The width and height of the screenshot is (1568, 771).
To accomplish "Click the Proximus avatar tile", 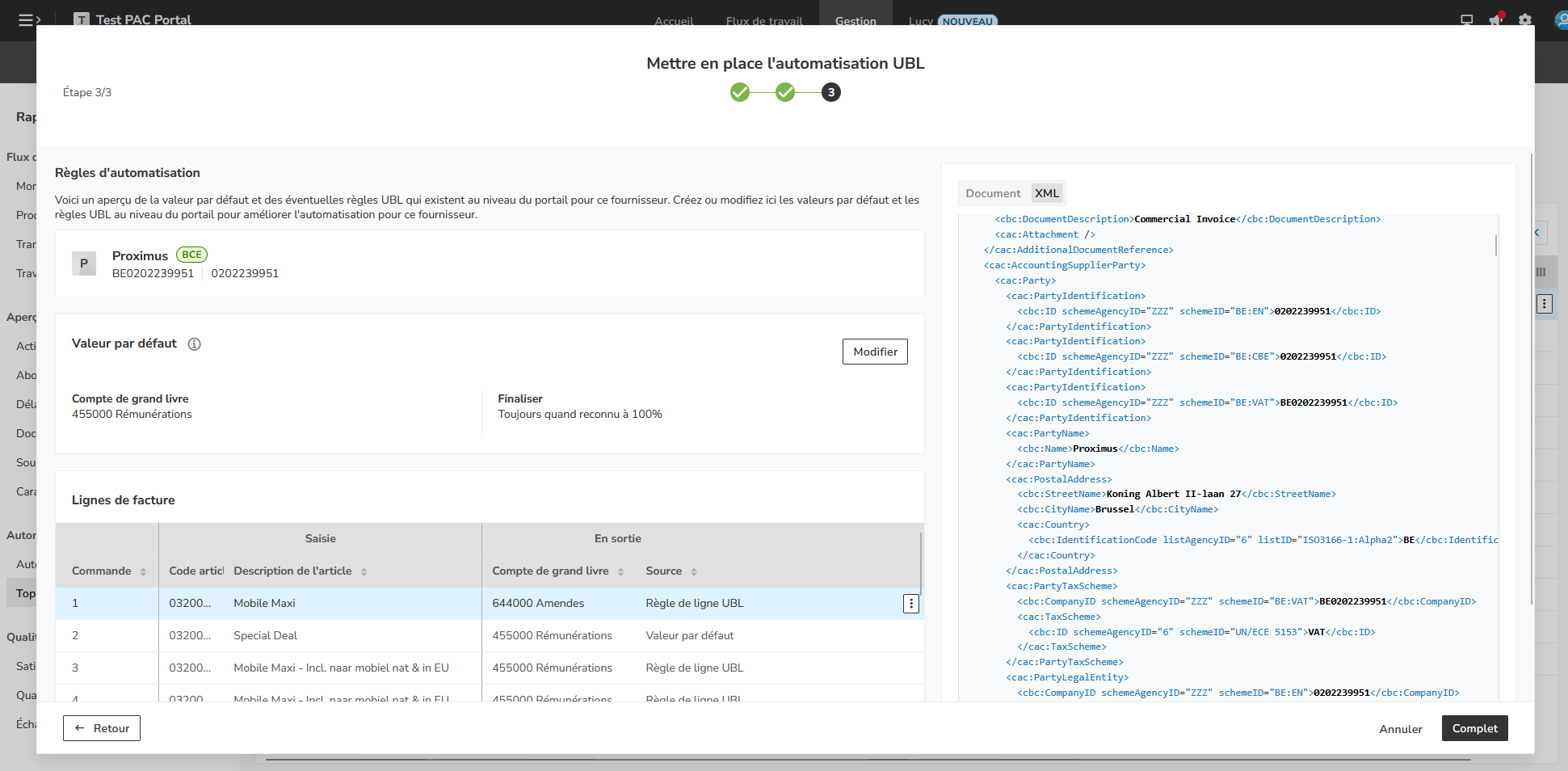I will click(x=84, y=263).
